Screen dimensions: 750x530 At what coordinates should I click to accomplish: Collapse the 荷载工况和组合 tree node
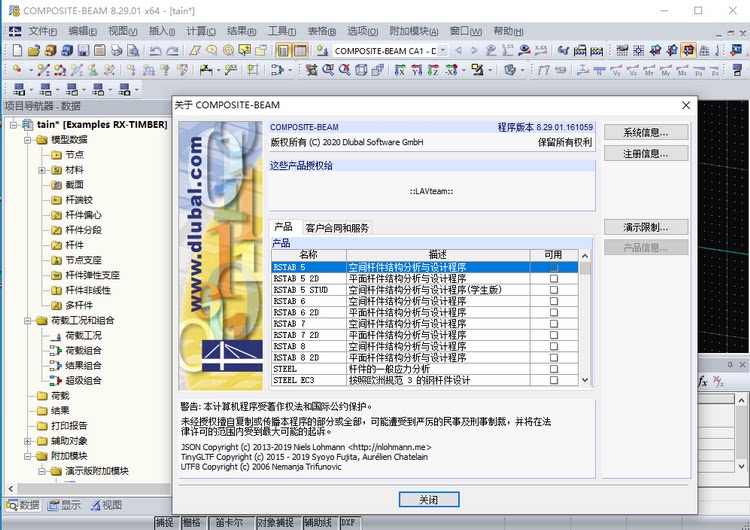(27, 320)
